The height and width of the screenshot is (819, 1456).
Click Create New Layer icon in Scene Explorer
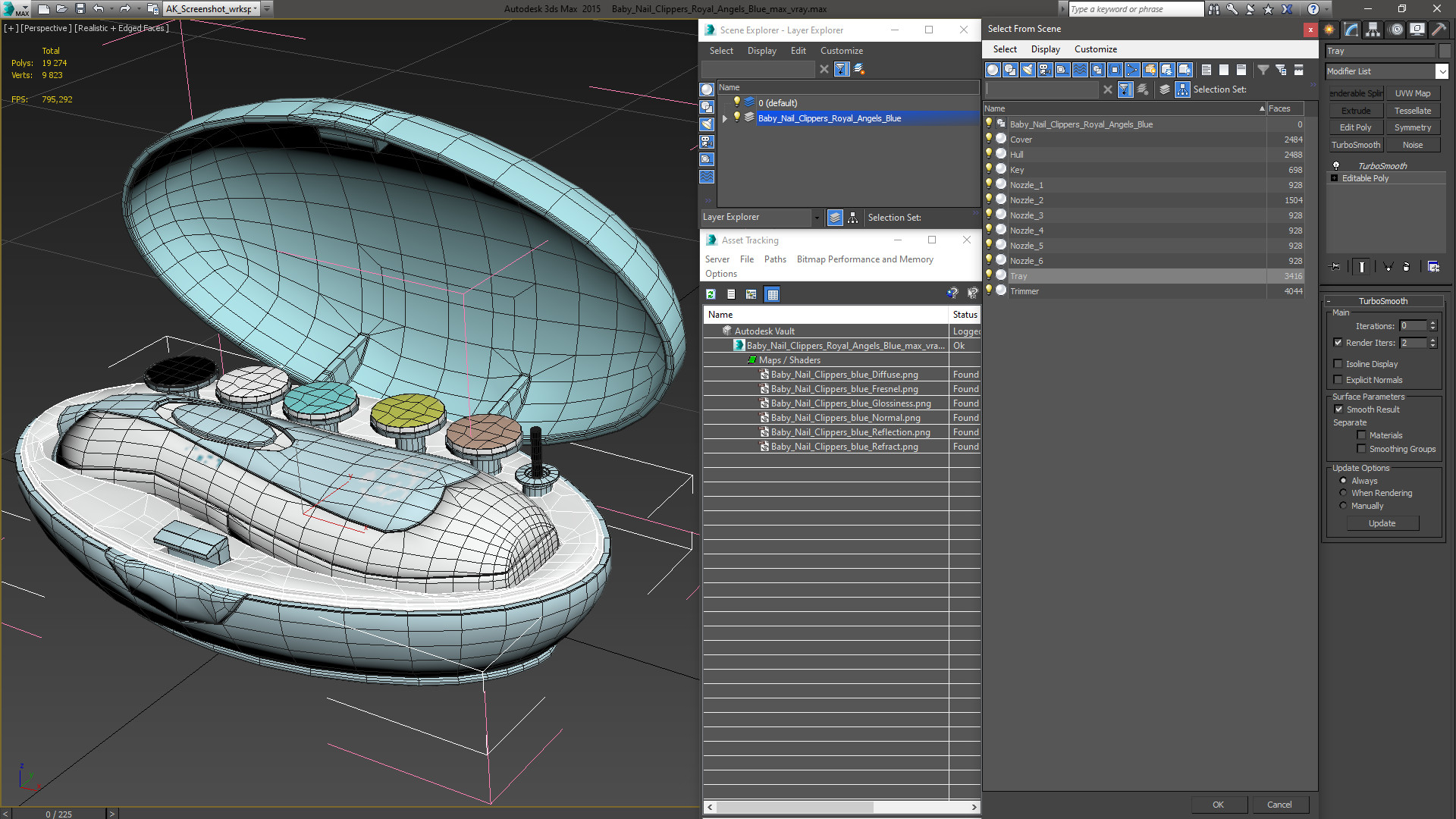(x=859, y=69)
